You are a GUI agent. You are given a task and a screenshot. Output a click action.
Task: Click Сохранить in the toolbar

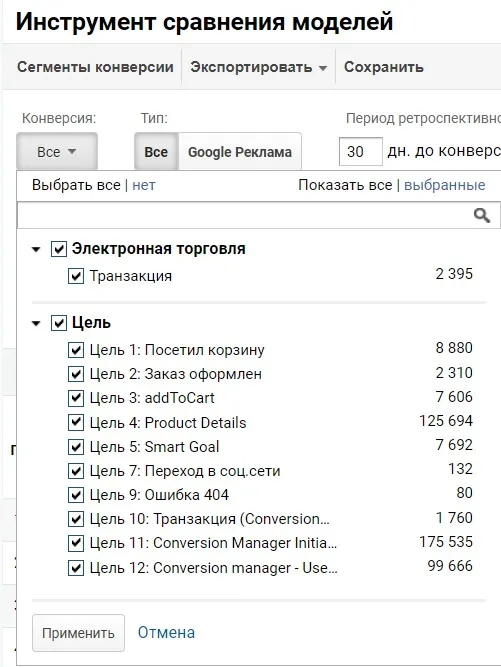point(384,67)
